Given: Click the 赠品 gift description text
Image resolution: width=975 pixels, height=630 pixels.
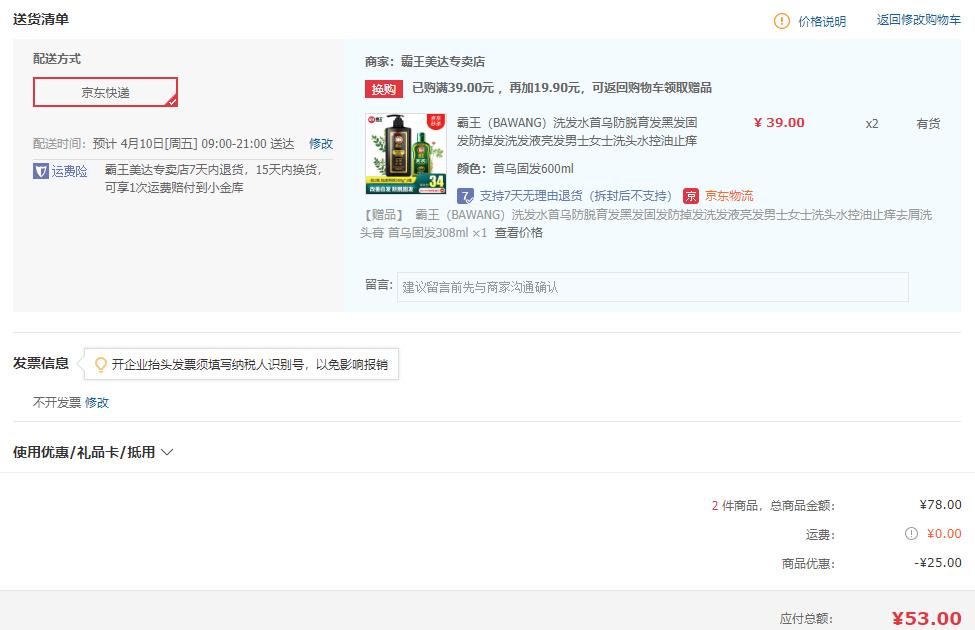Looking at the screenshot, I should pos(646,224).
